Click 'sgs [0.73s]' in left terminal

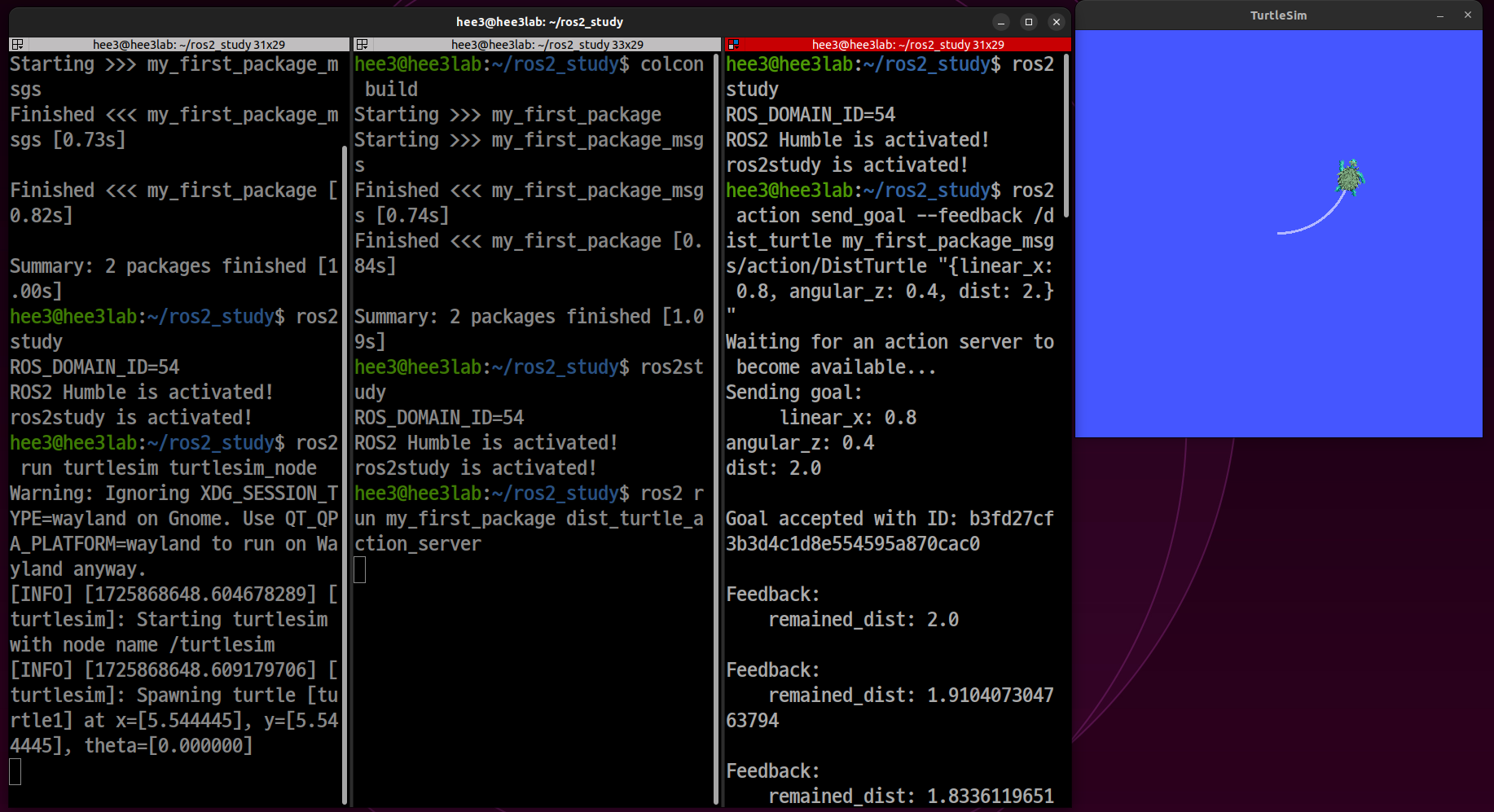pyautogui.click(x=68, y=140)
